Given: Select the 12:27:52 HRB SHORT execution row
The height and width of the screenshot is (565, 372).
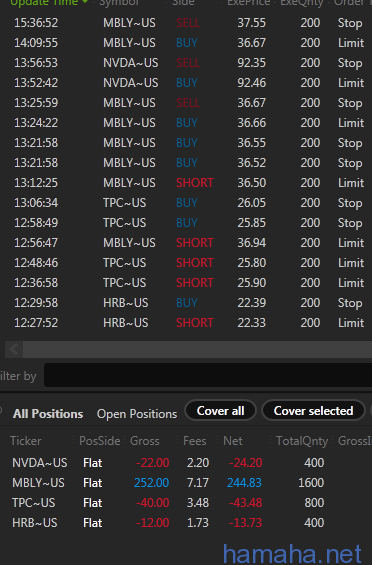Looking at the screenshot, I should tap(186, 323).
